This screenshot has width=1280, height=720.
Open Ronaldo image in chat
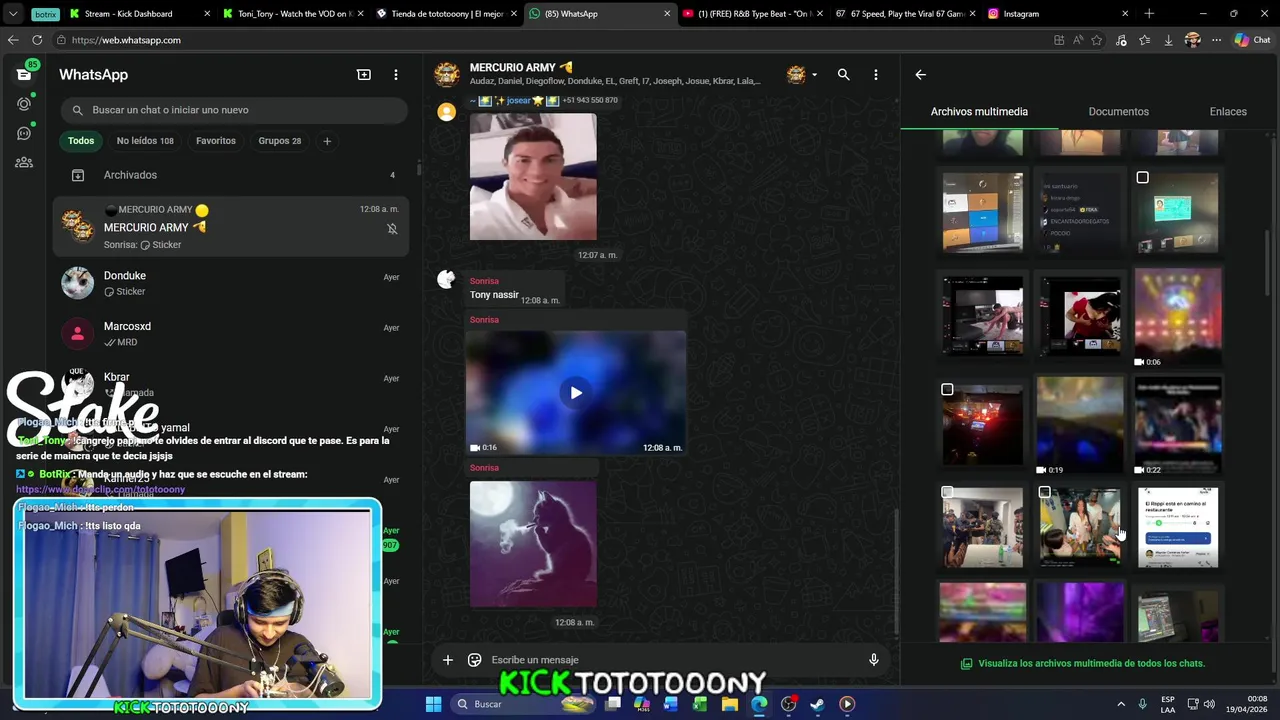[x=533, y=177]
